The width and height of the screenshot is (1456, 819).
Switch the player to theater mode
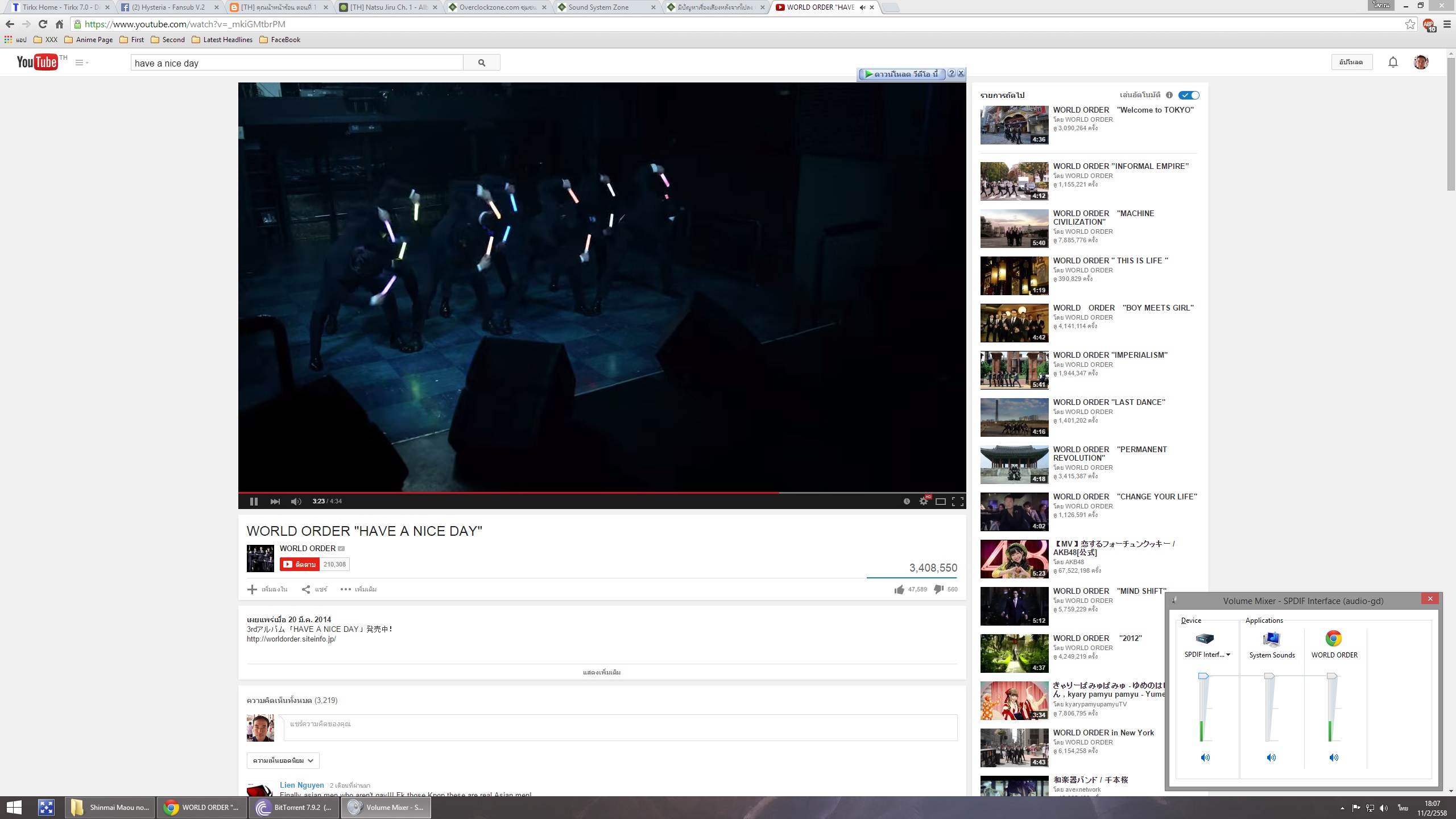click(941, 501)
